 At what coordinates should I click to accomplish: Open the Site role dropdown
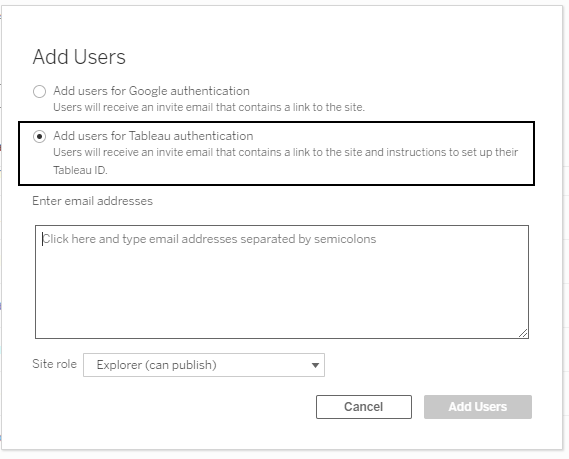[204, 365]
